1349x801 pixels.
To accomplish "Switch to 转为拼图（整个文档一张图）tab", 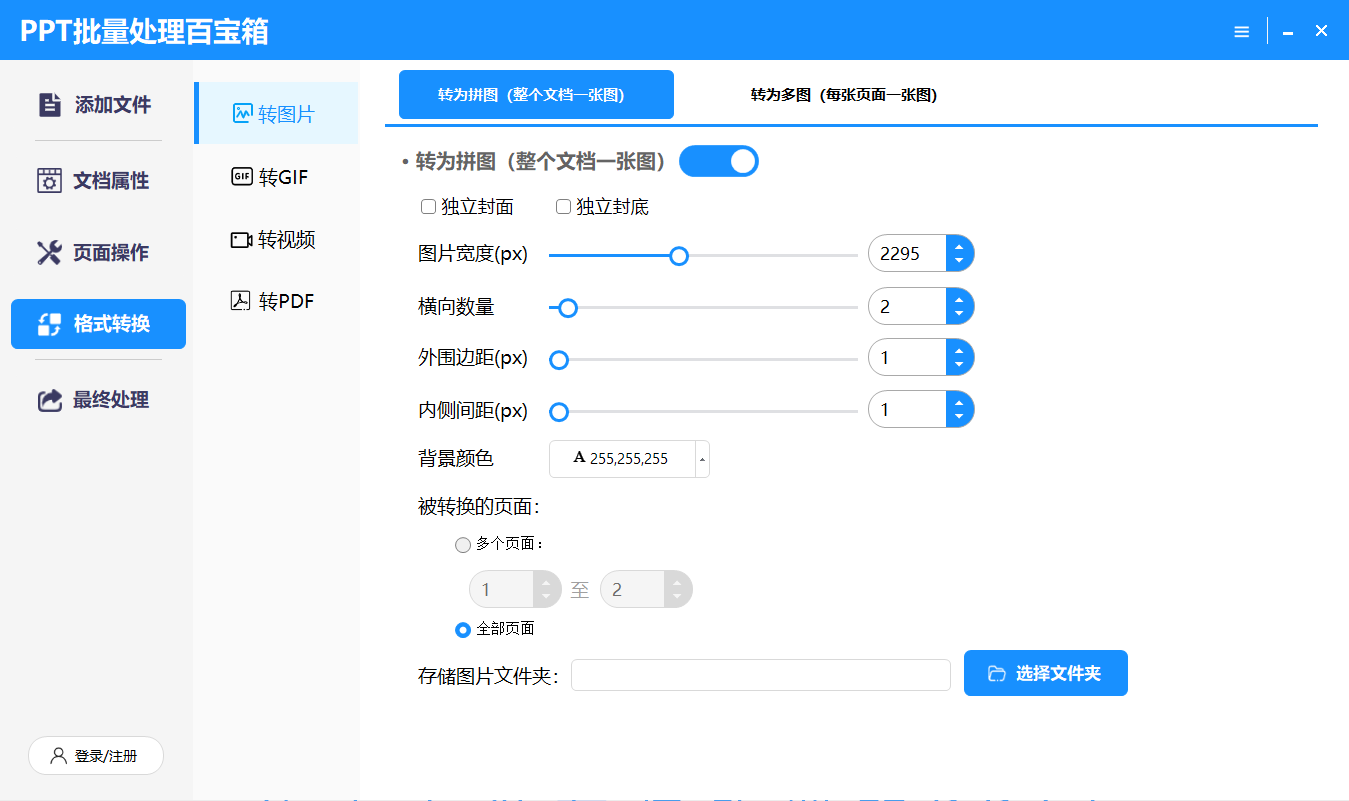I will [536, 95].
